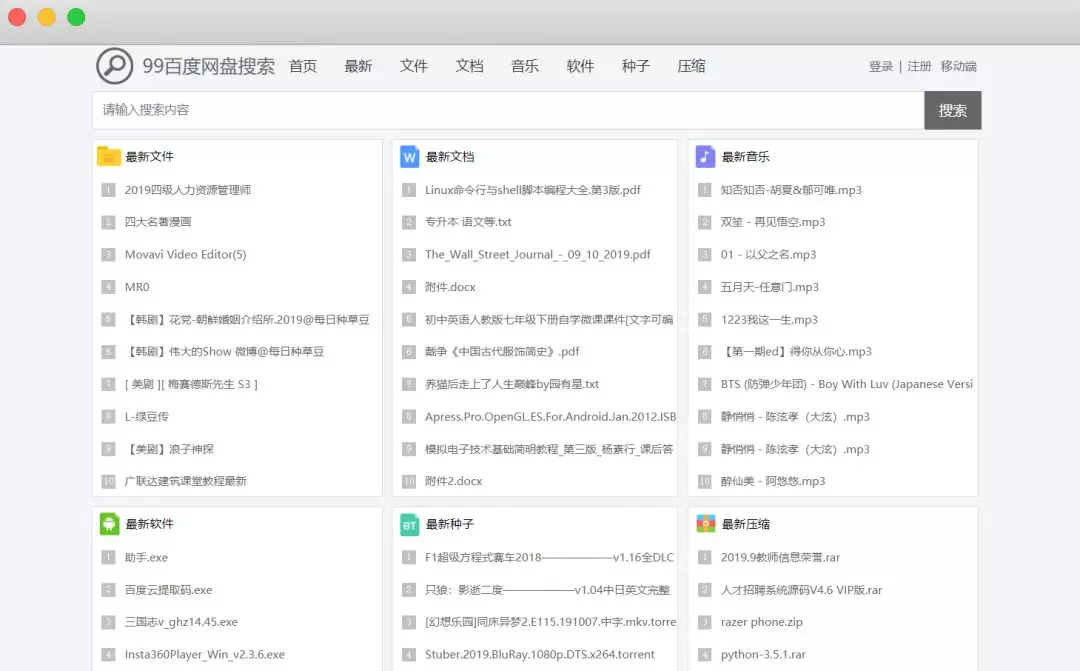This screenshot has height=671, width=1080.
Task: Click the green Android icon for 最新软件
Action: coord(109,524)
